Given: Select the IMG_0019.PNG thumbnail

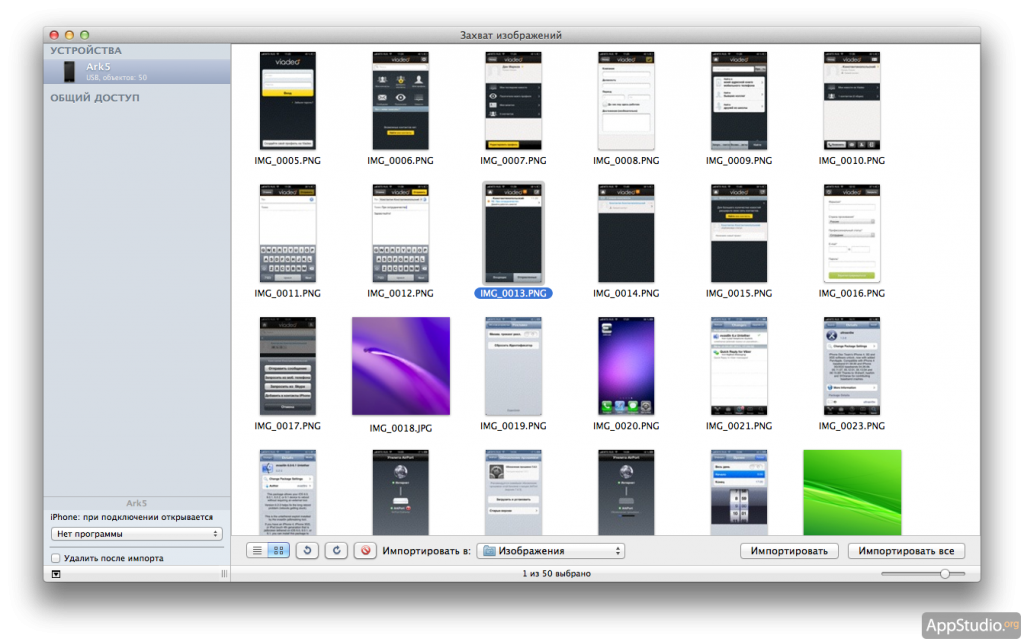Looking at the screenshot, I should click(513, 366).
